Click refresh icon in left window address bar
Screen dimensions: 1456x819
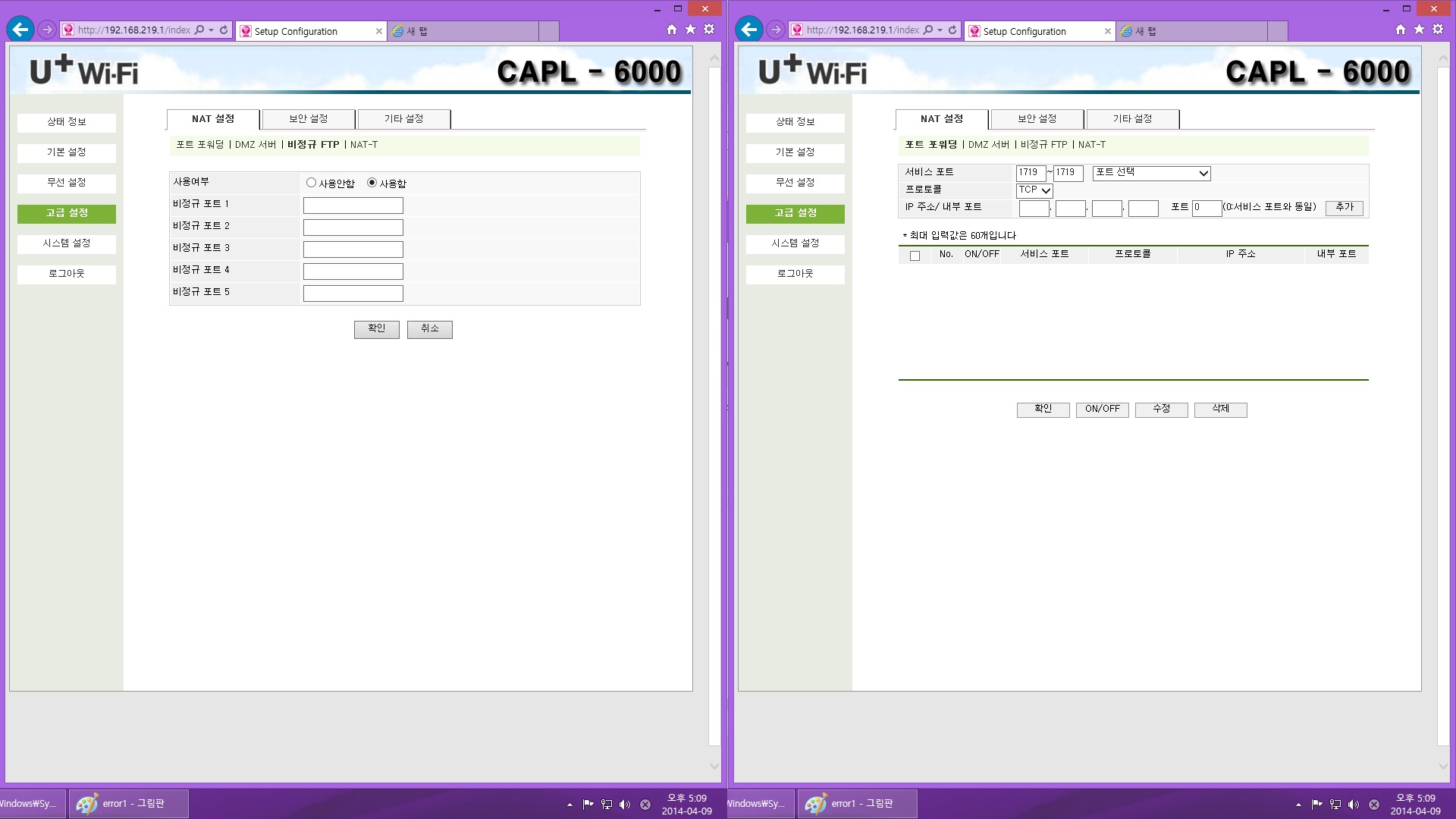point(224,30)
